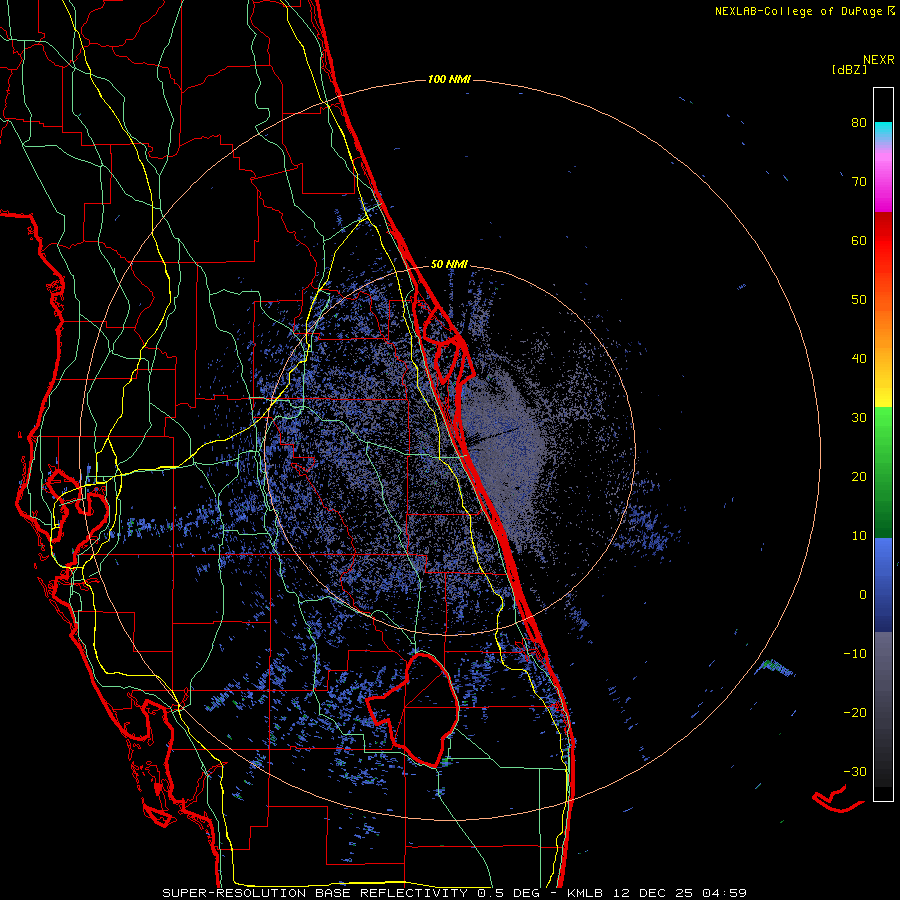Select the 30 value on the dBZ scale
This screenshot has height=900, width=900.
(859, 417)
